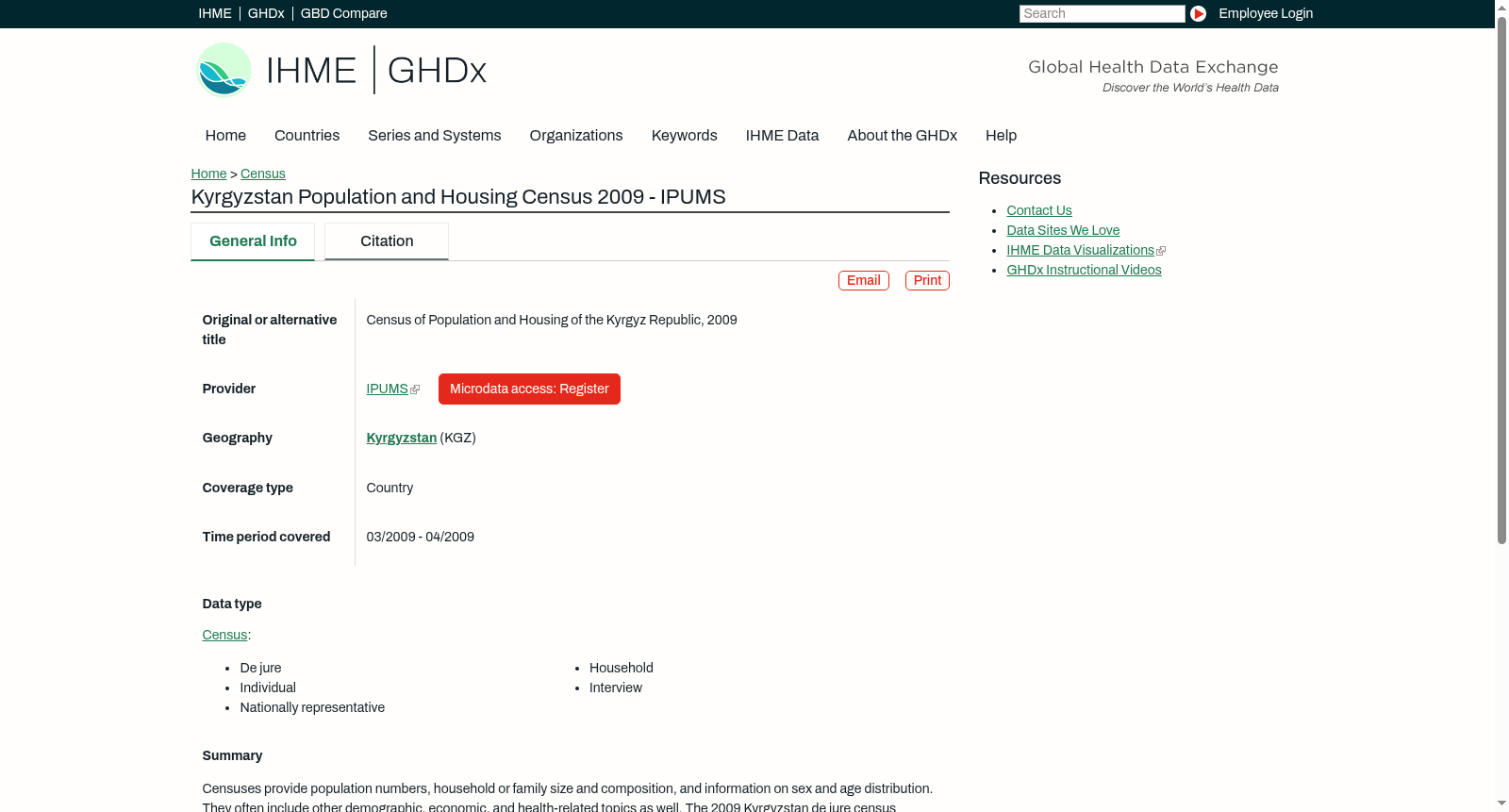Viewport: 1509px width, 812px height.
Task: Open Employee Login
Action: pos(1266,13)
